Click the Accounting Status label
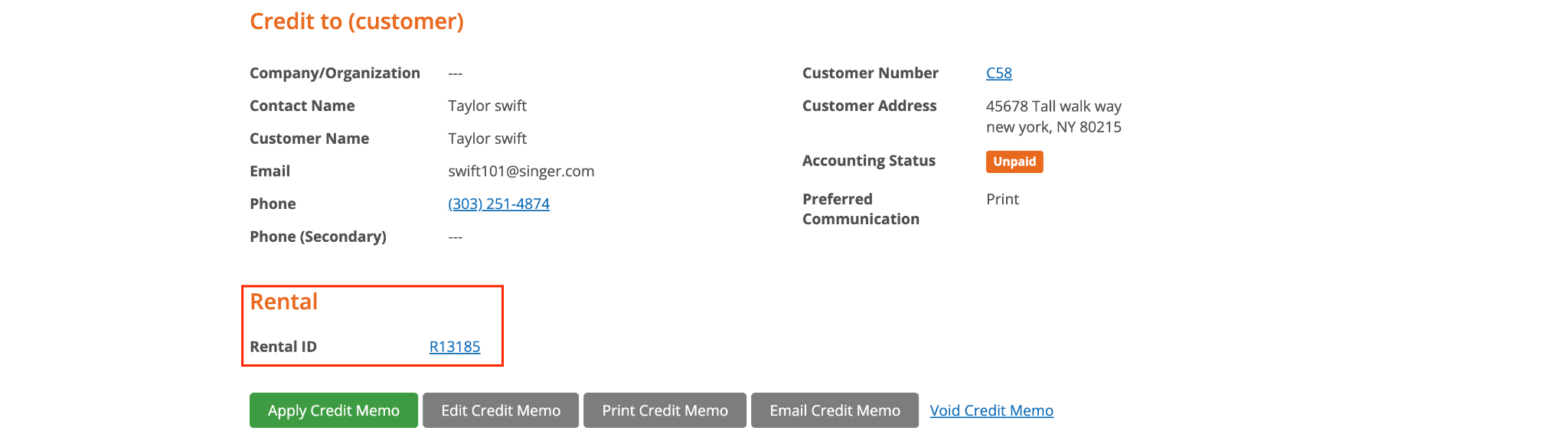Image resolution: width=1568 pixels, height=447 pixels. (x=869, y=161)
